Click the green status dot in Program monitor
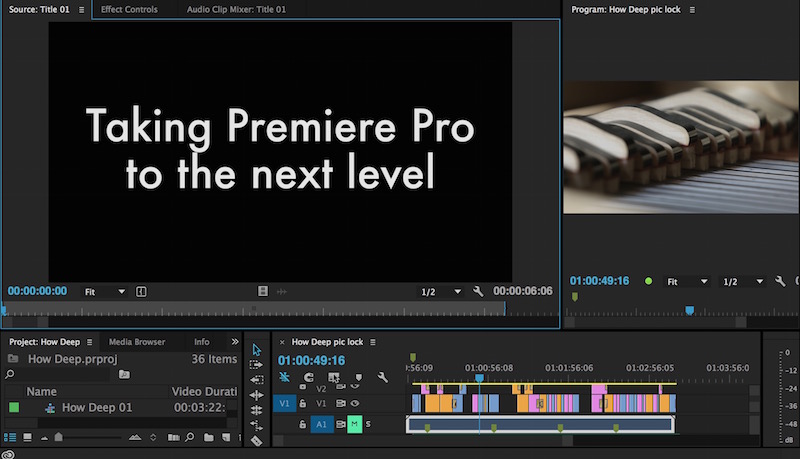The image size is (800, 459). click(x=648, y=281)
